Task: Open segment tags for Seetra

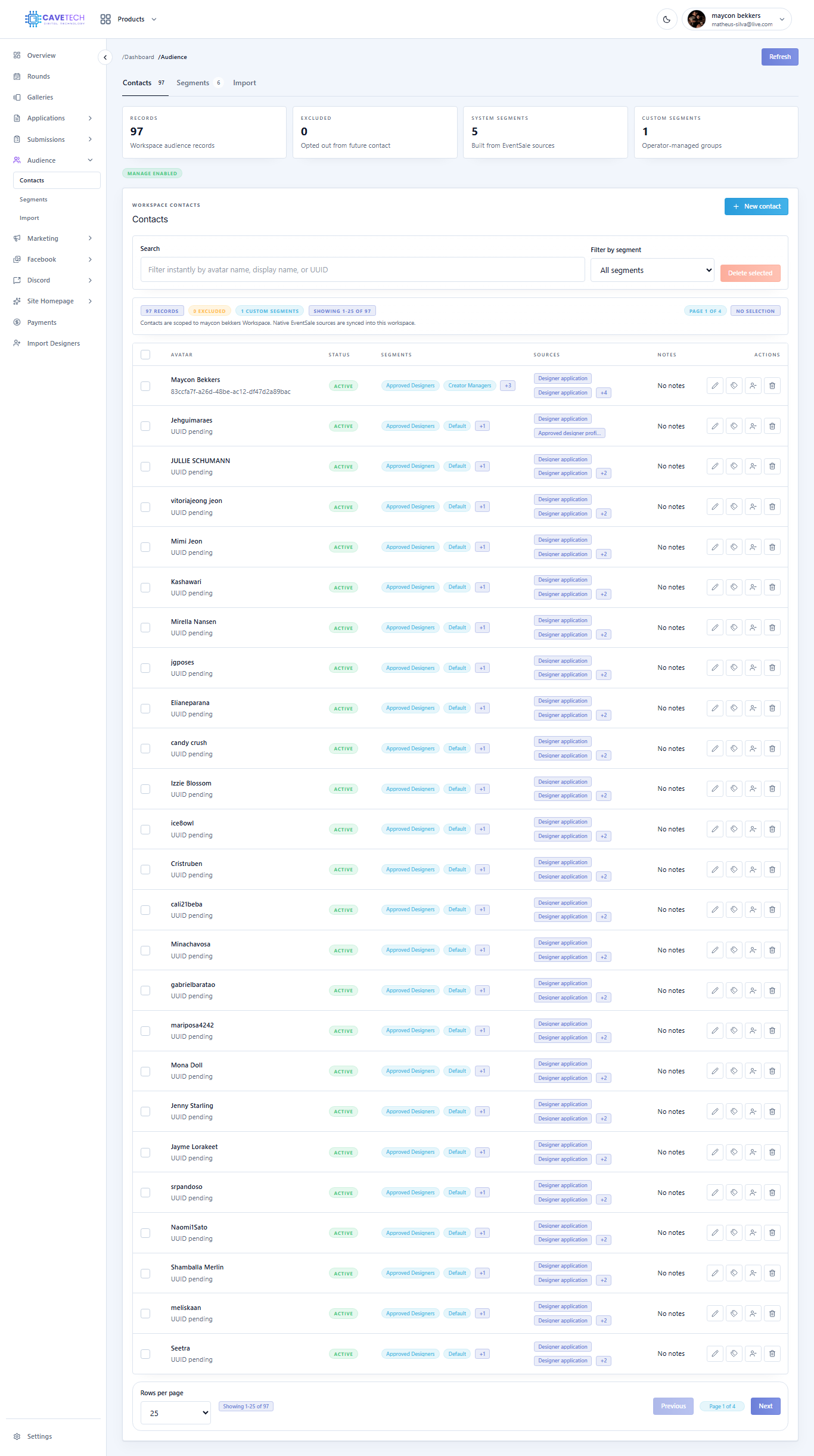Action: [x=734, y=1353]
